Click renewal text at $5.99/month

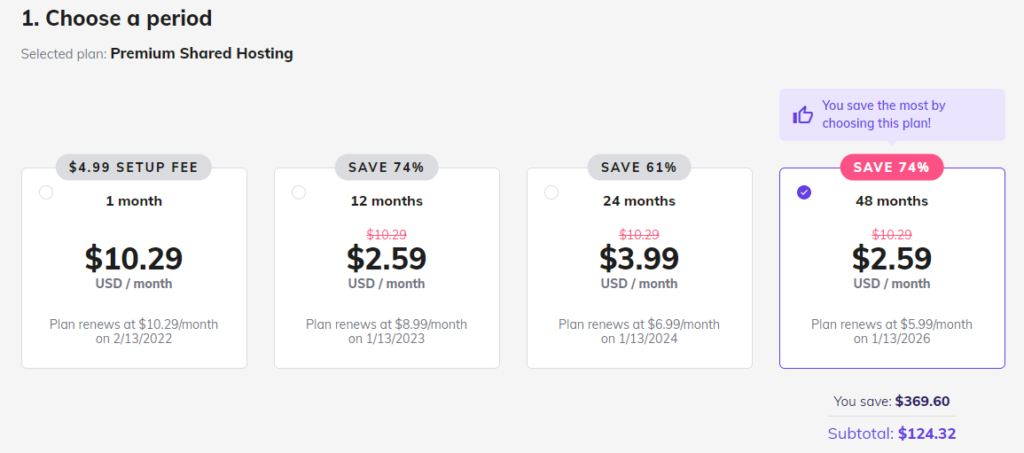click(891, 332)
